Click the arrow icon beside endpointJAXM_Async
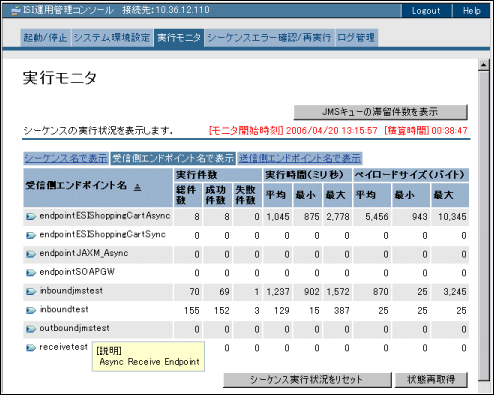The image size is (494, 395). pyautogui.click(x=31, y=254)
